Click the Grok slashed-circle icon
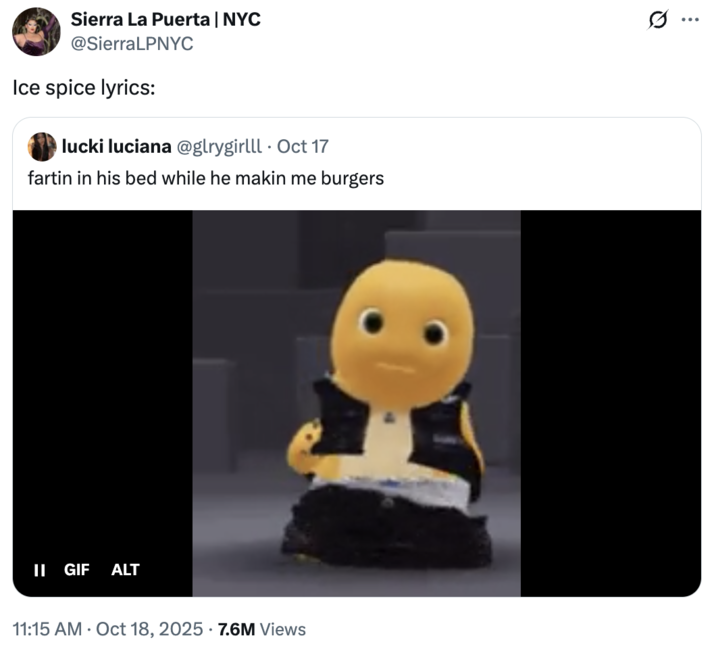The image size is (716, 657). 658,20
